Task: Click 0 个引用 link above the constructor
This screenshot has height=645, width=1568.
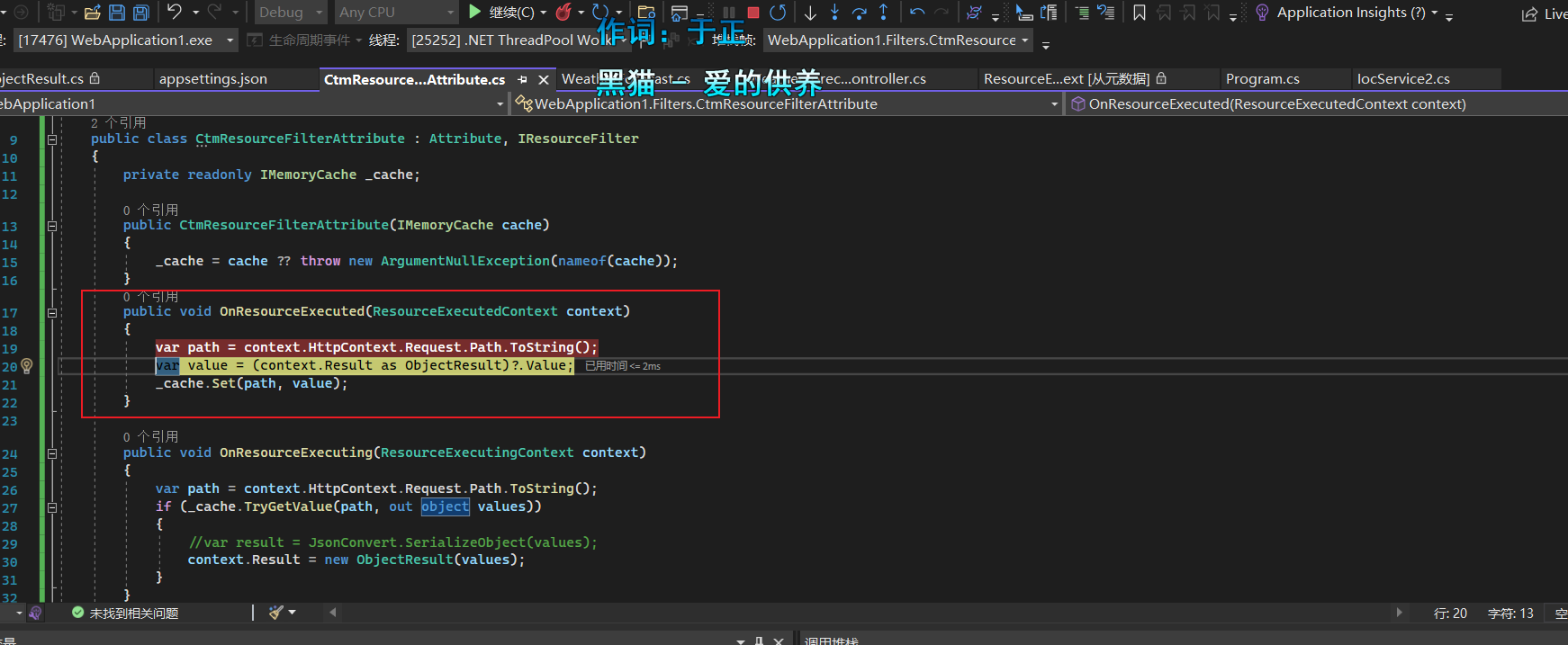Action: click(150, 210)
